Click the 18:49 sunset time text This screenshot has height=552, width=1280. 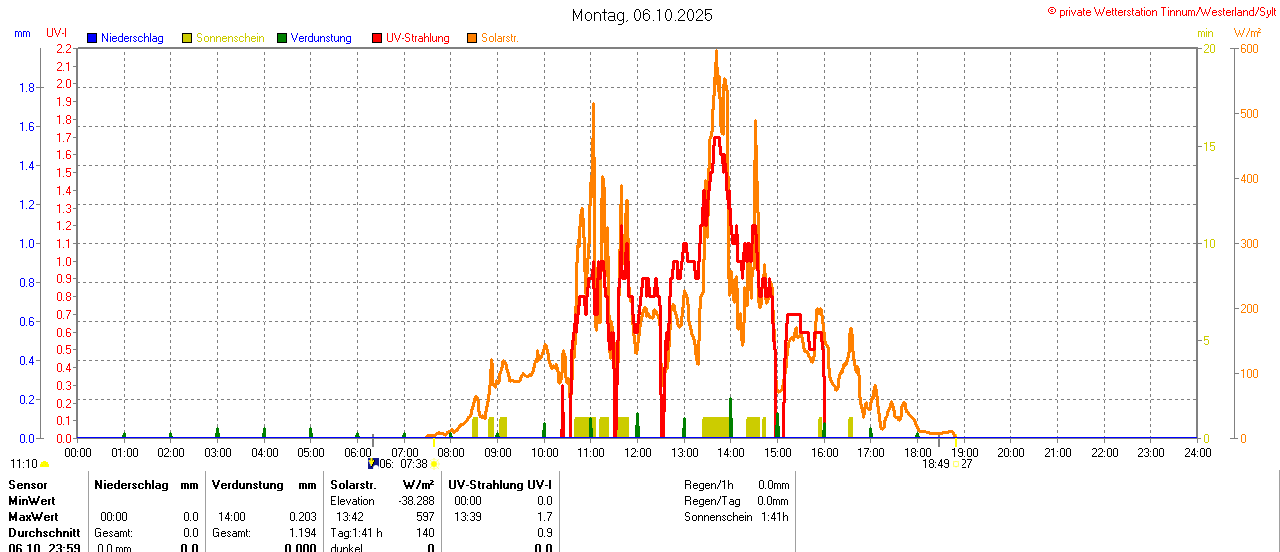coord(935,464)
